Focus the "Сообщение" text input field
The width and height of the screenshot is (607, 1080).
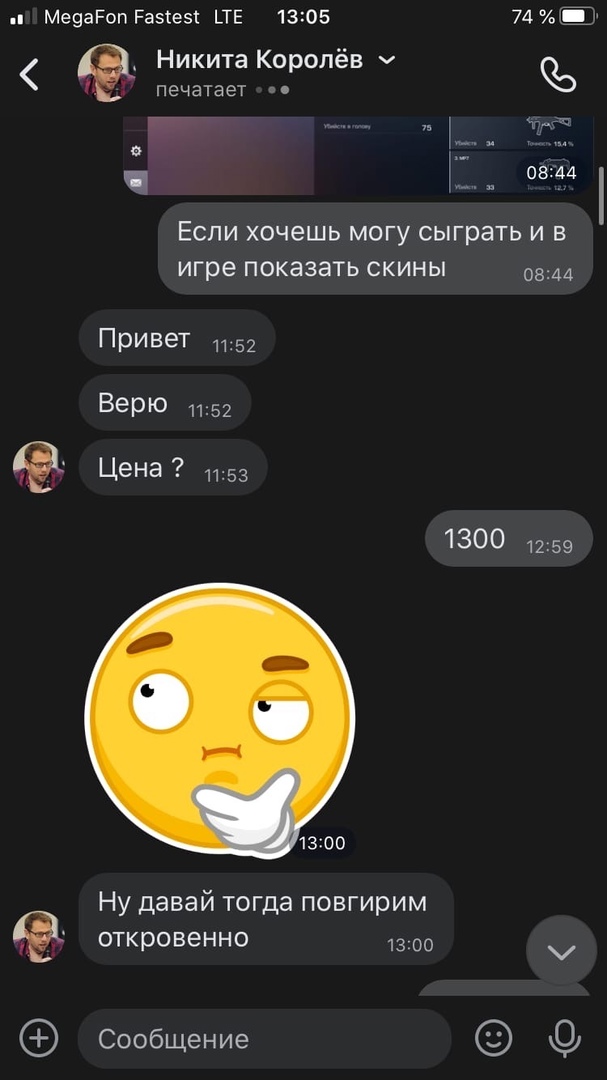[x=265, y=1039]
